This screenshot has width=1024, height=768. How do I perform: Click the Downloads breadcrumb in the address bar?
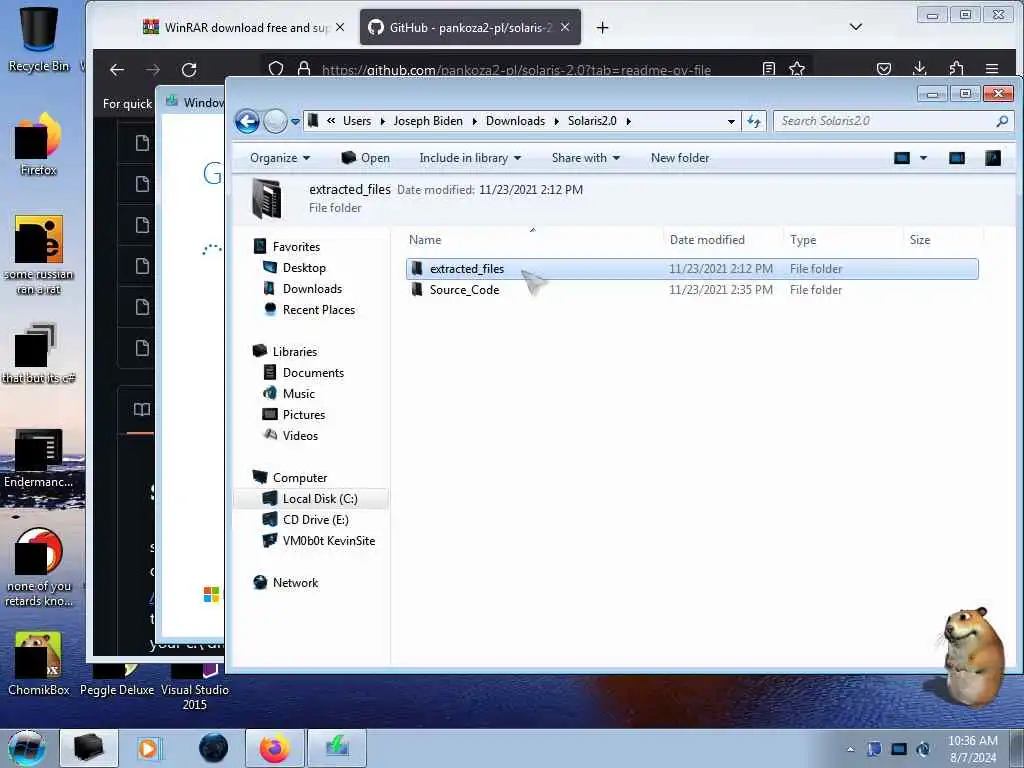pos(515,121)
